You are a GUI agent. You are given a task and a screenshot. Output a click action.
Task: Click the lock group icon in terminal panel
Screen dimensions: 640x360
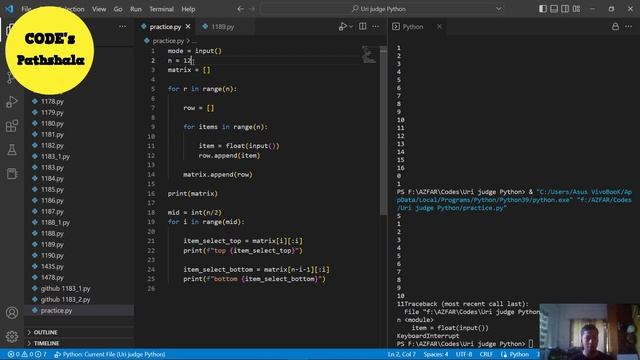point(615,27)
